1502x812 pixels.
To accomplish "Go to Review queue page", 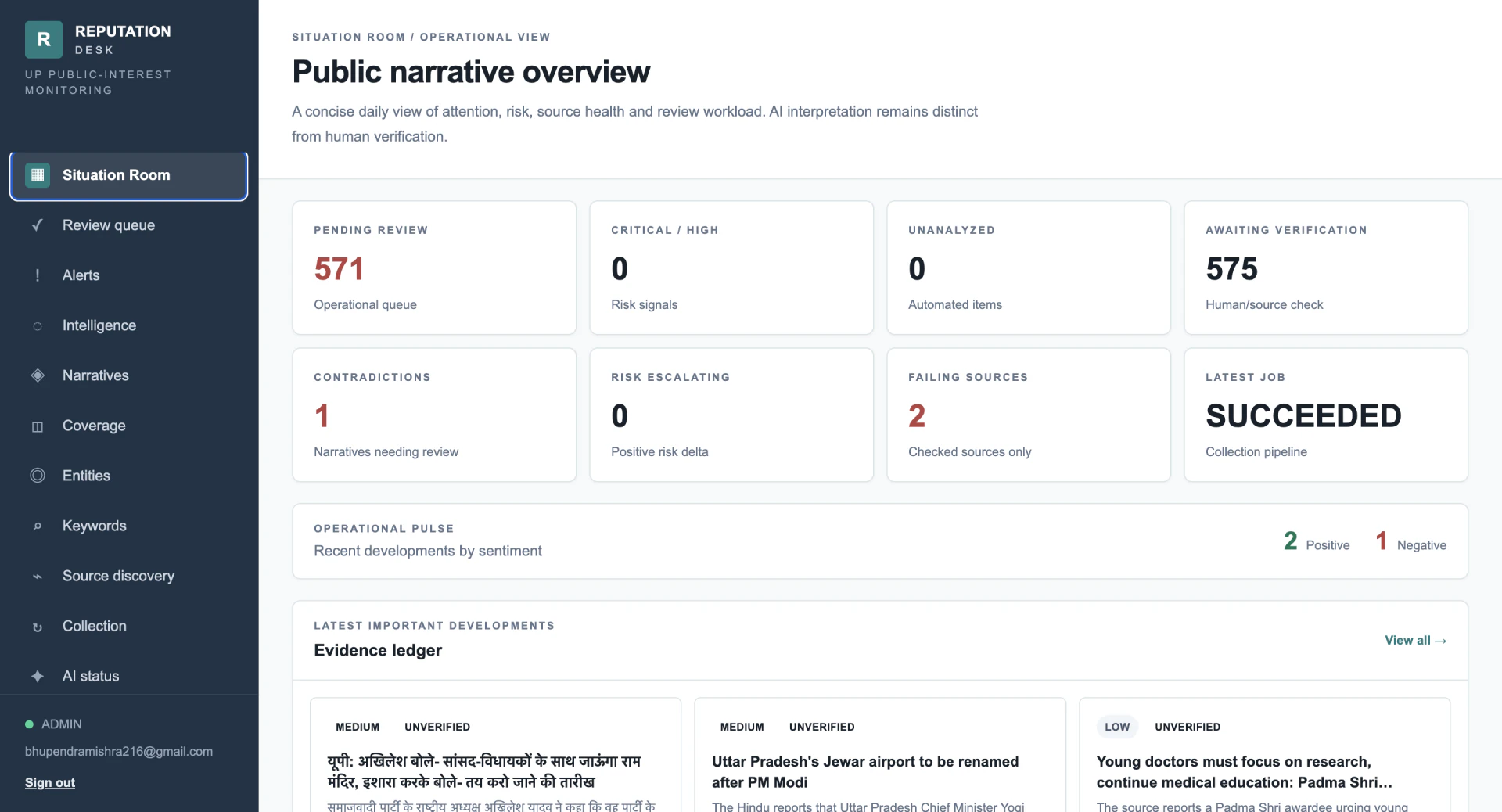I will click(x=129, y=225).
